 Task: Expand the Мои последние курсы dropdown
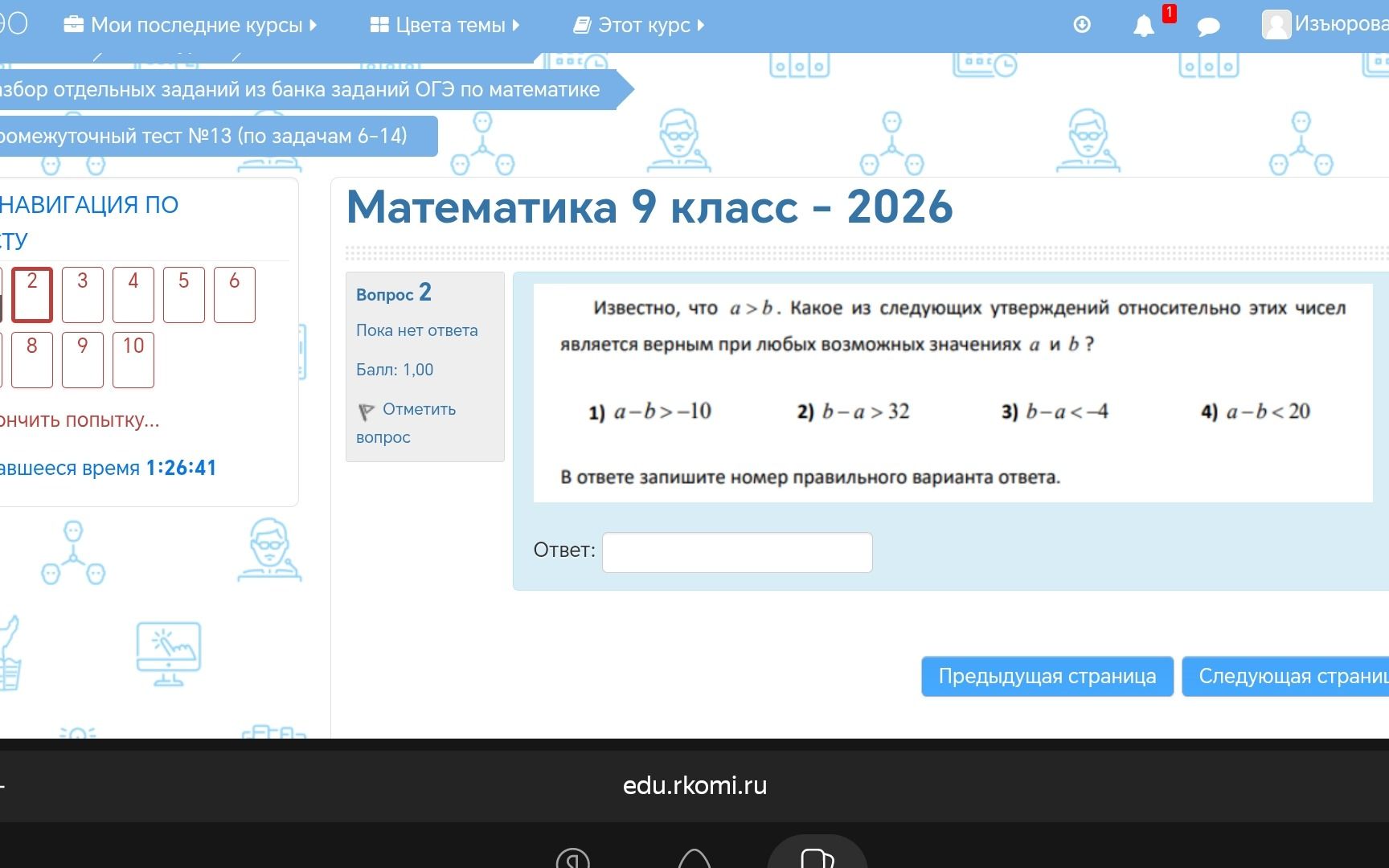(190, 25)
